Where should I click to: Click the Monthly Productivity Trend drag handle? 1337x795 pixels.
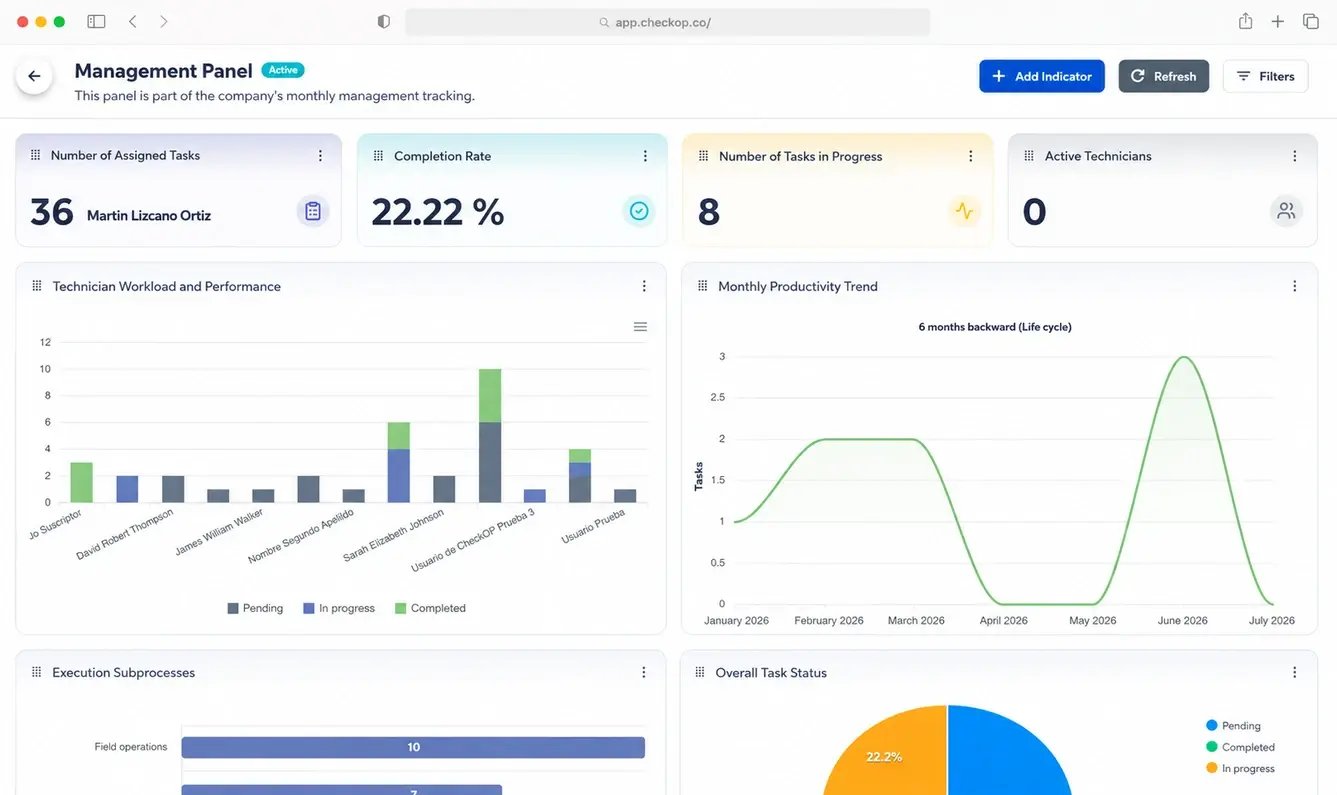(702, 286)
